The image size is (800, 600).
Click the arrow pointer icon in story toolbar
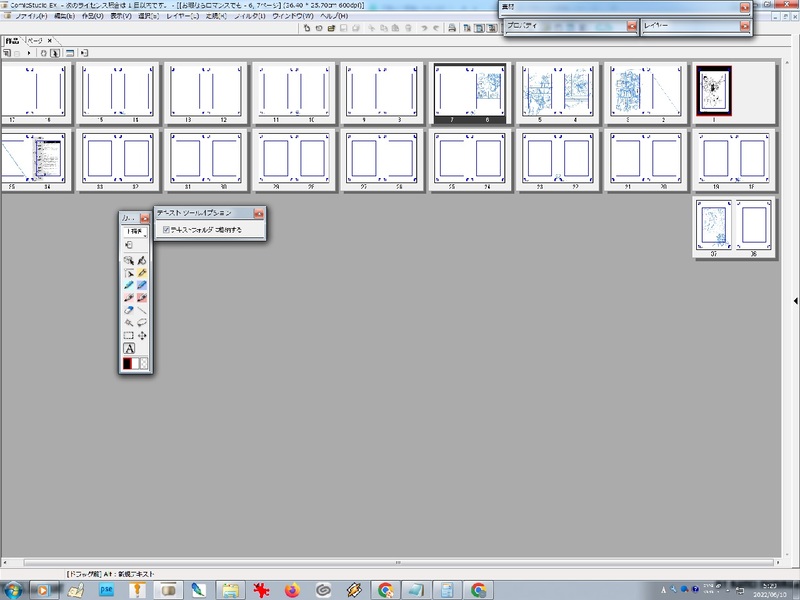coord(55,53)
